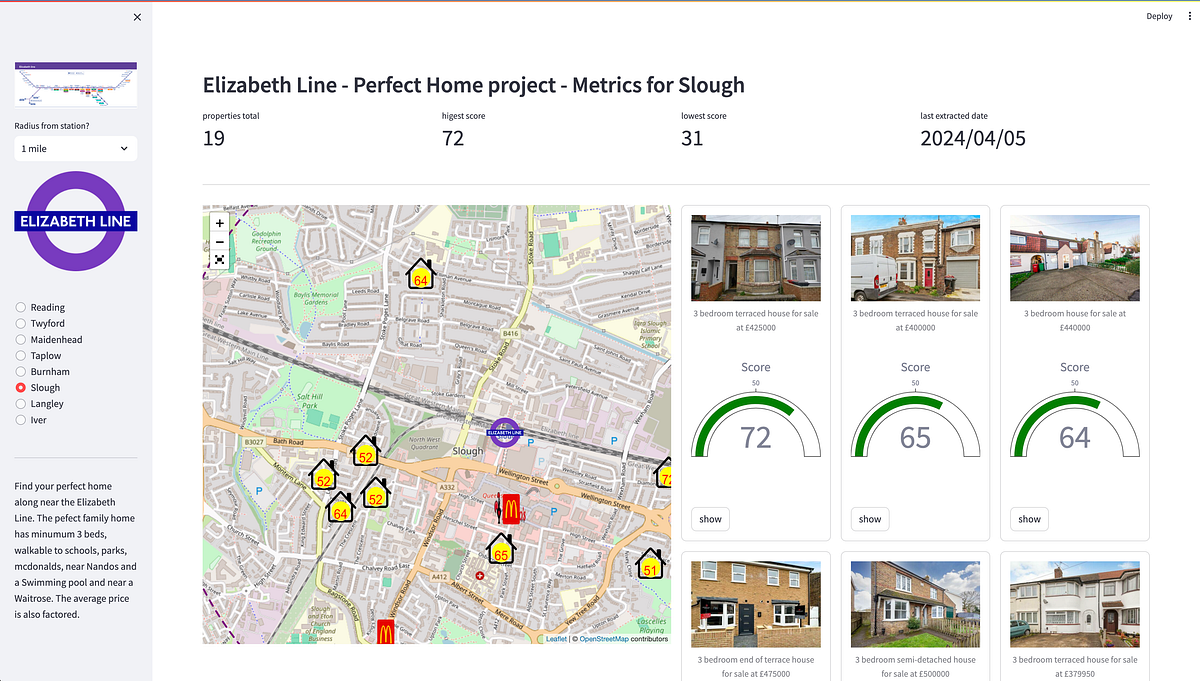Switch to the Langley station
This screenshot has width=1200, height=681.
click(19, 403)
